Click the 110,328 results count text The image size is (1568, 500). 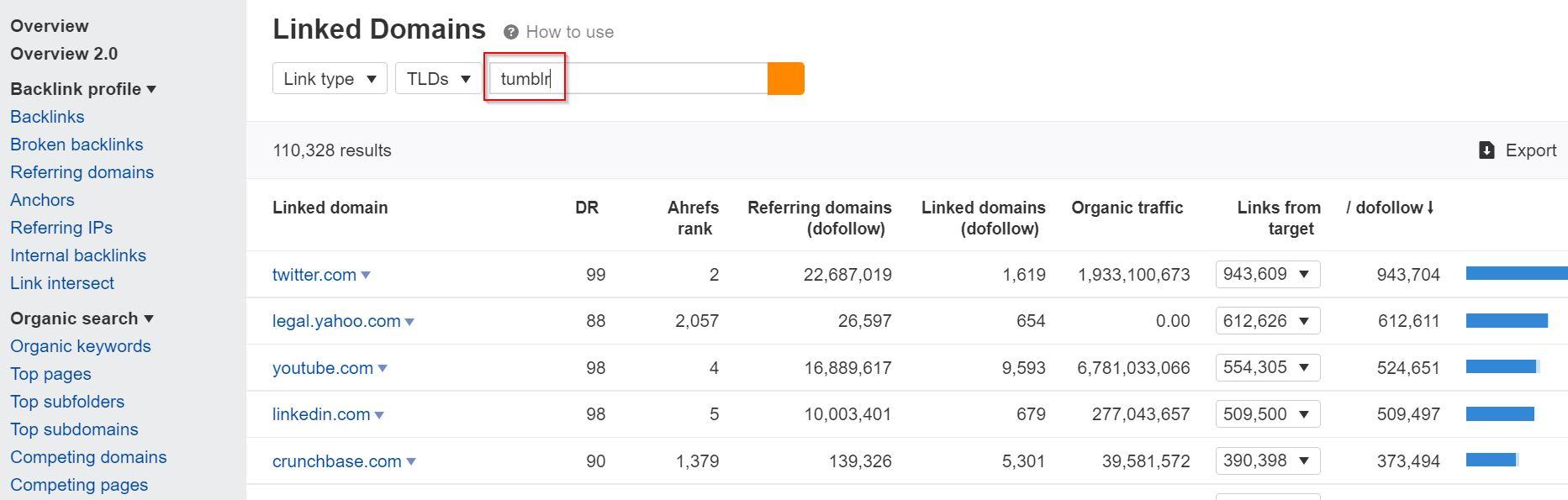click(x=332, y=150)
